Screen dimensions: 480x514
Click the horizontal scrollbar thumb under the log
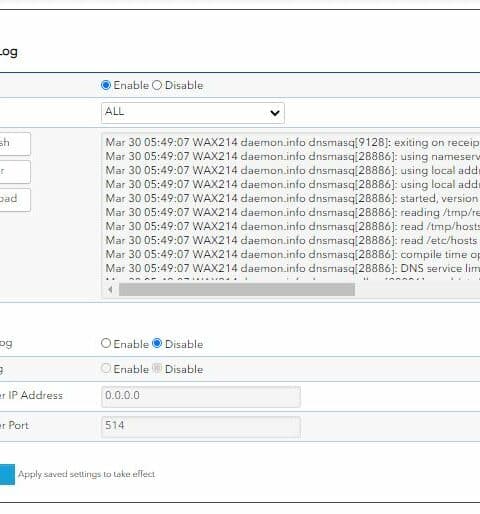pyautogui.click(x=237, y=289)
